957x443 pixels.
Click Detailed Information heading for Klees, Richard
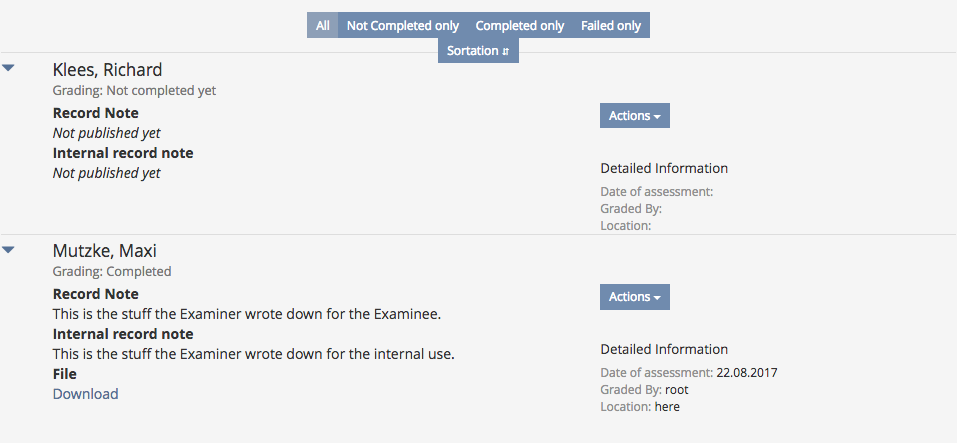664,168
